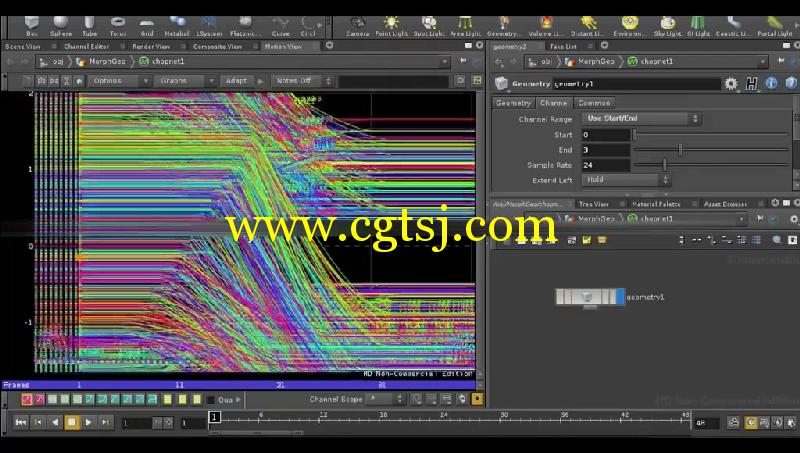Select the Torus shelf tool

tap(118, 26)
